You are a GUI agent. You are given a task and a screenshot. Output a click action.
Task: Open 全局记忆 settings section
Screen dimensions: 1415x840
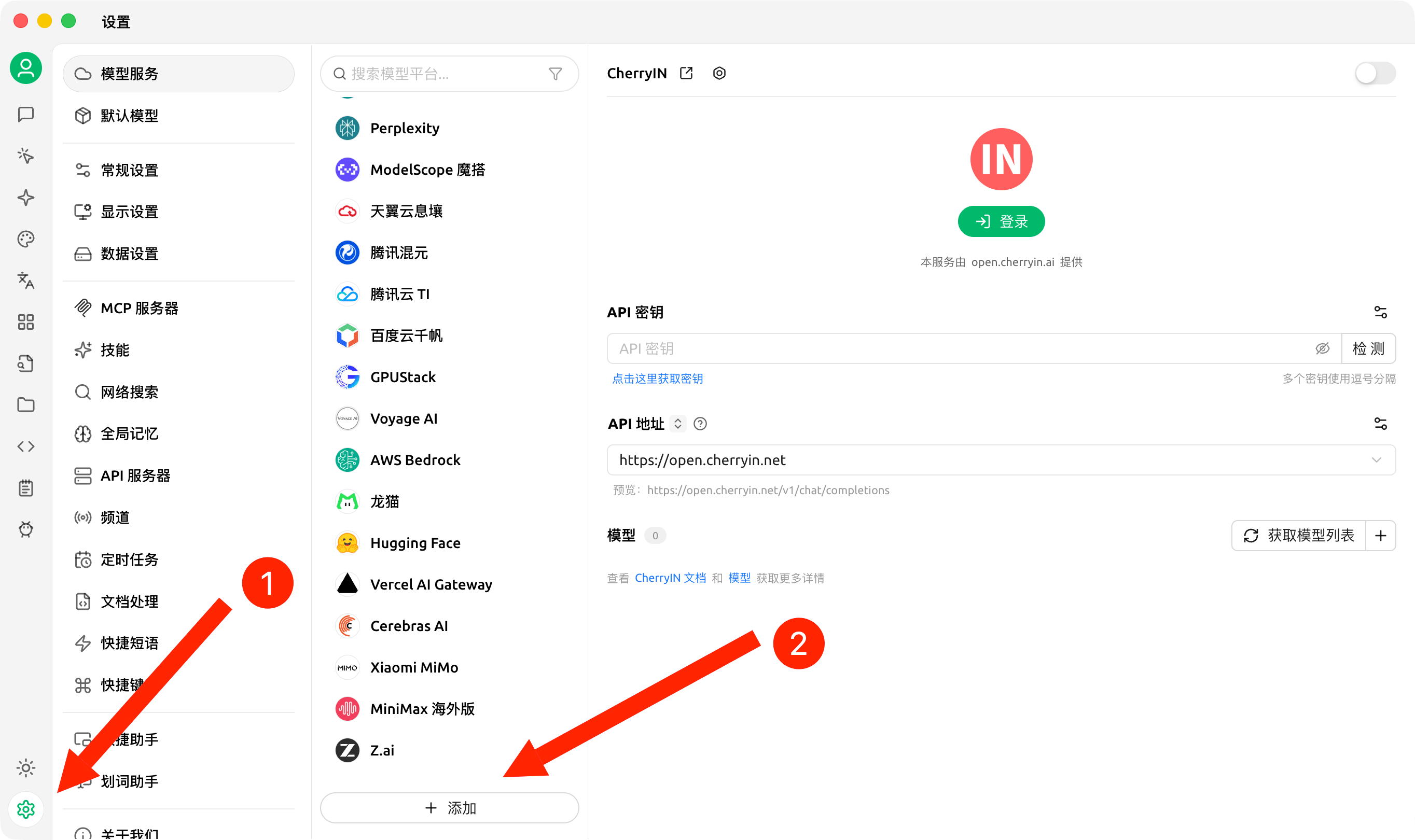coord(178,433)
